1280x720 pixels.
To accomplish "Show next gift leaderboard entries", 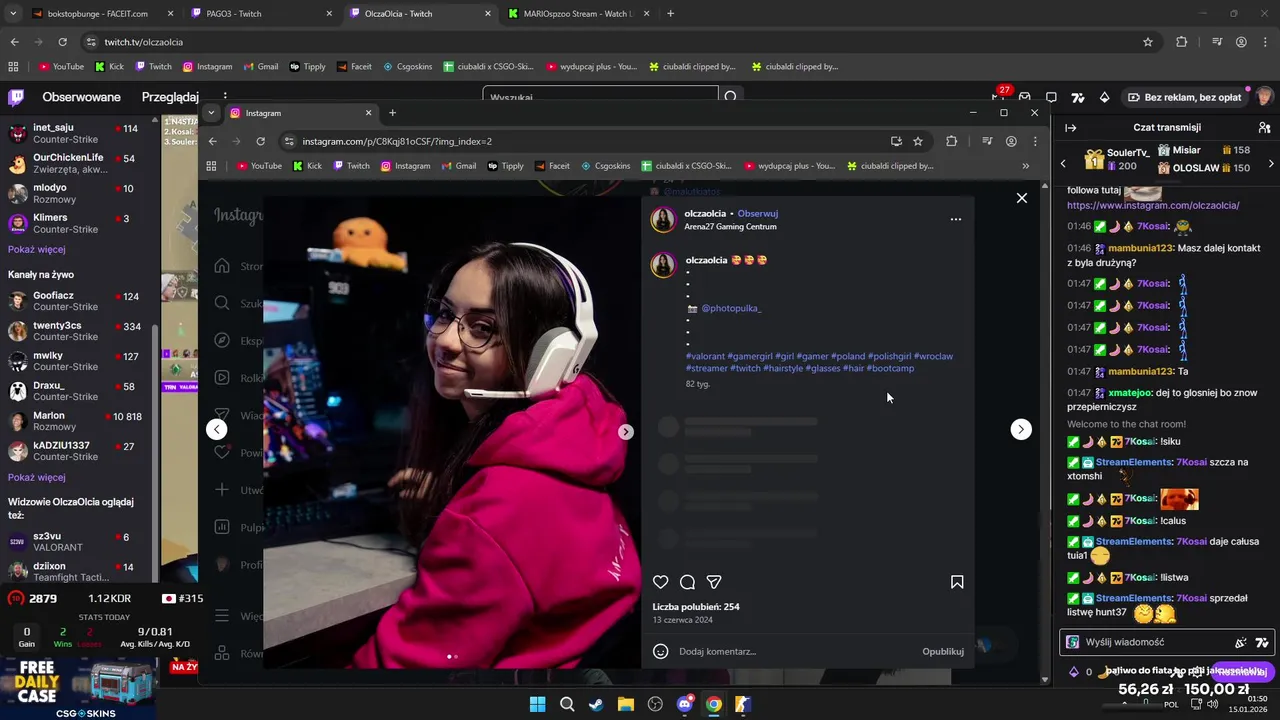I will (x=1271, y=163).
